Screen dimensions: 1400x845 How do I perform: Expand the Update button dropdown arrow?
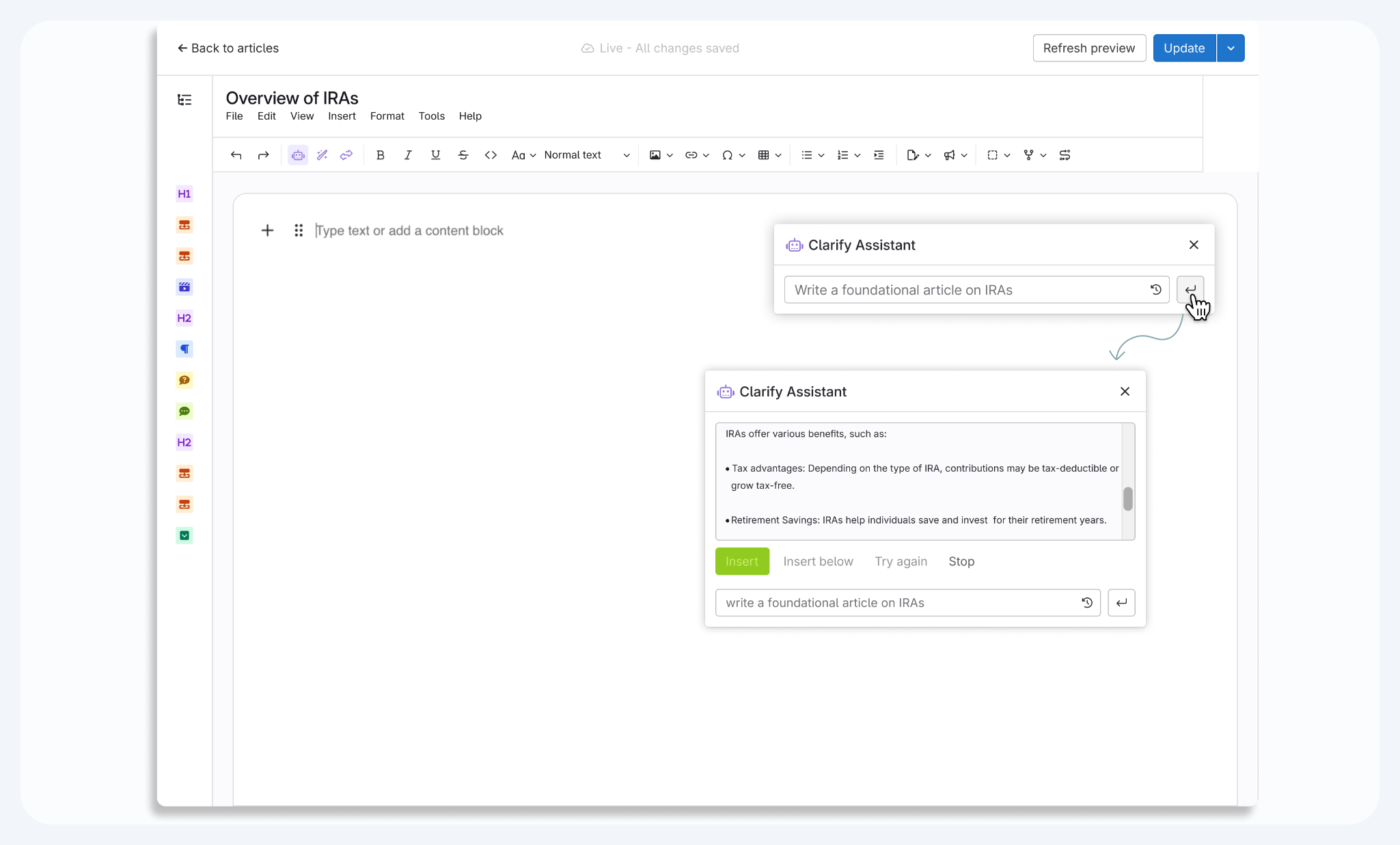click(1231, 49)
